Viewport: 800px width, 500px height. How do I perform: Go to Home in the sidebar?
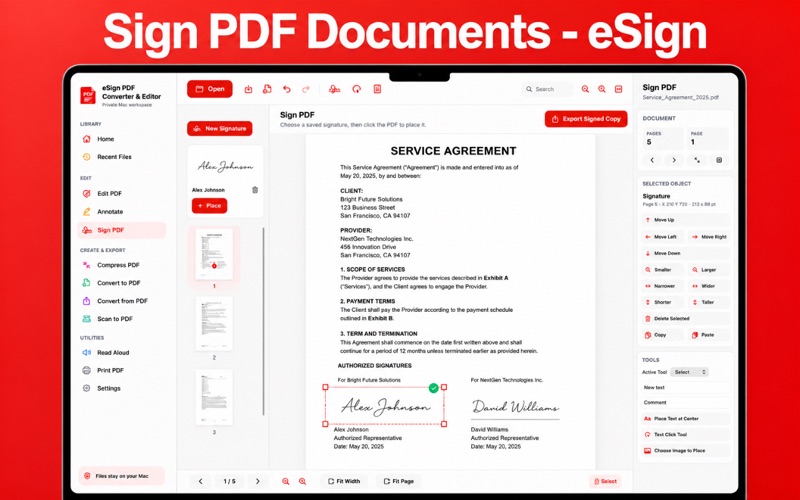121,139
